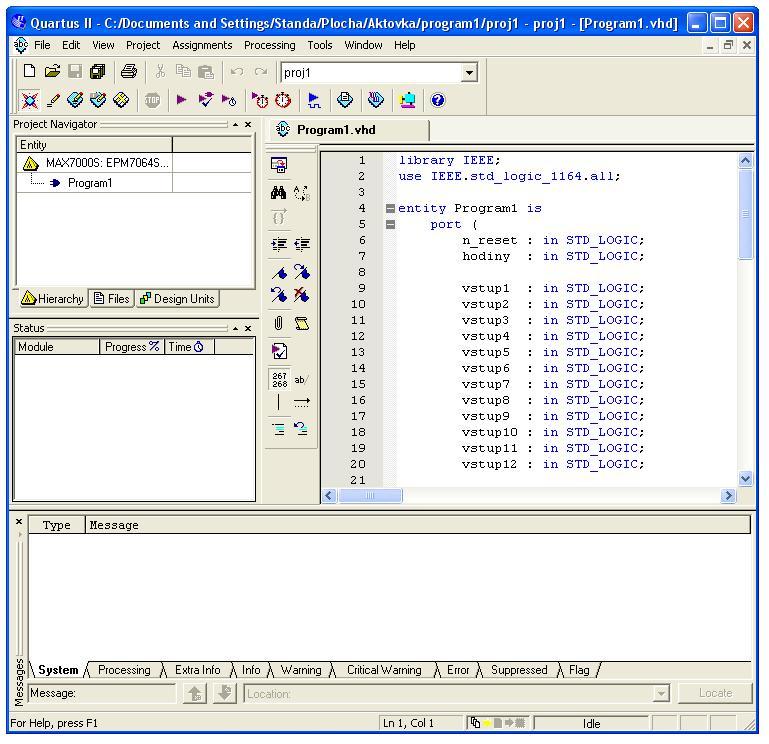The image size is (769, 744).
Task: Click the Save diskette icon
Action: [75, 72]
